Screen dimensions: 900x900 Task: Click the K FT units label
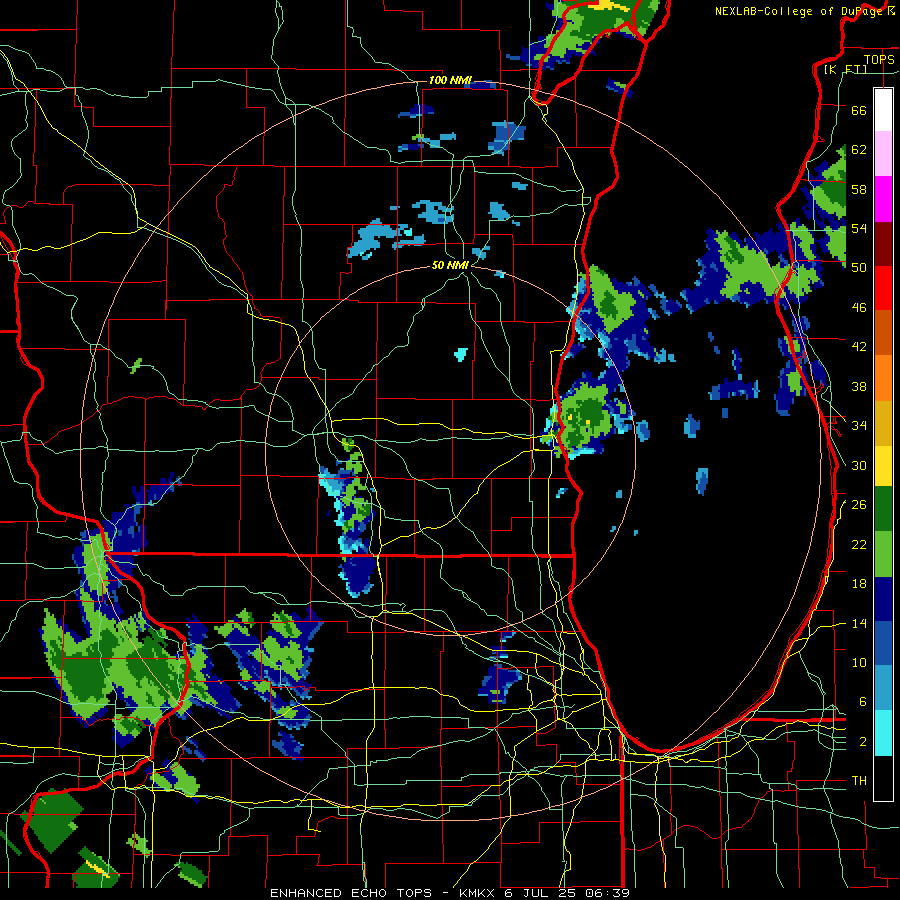click(845, 69)
